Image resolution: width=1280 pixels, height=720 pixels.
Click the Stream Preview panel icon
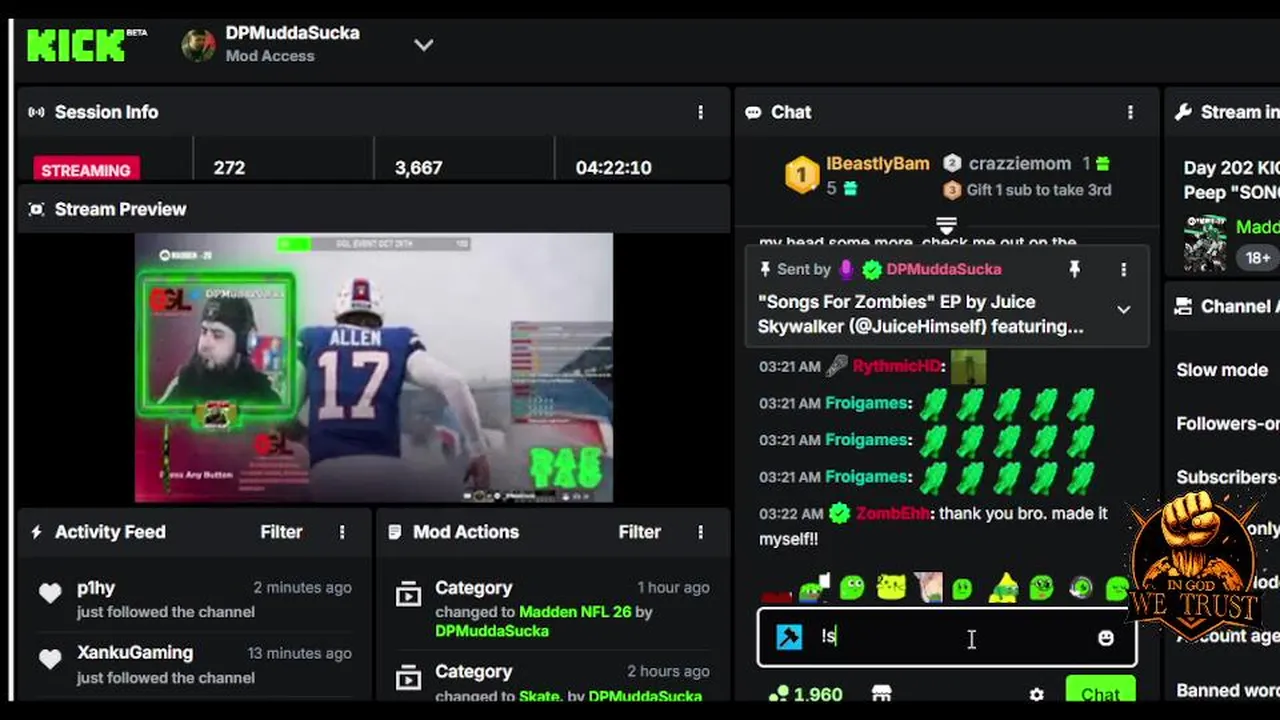coord(36,209)
